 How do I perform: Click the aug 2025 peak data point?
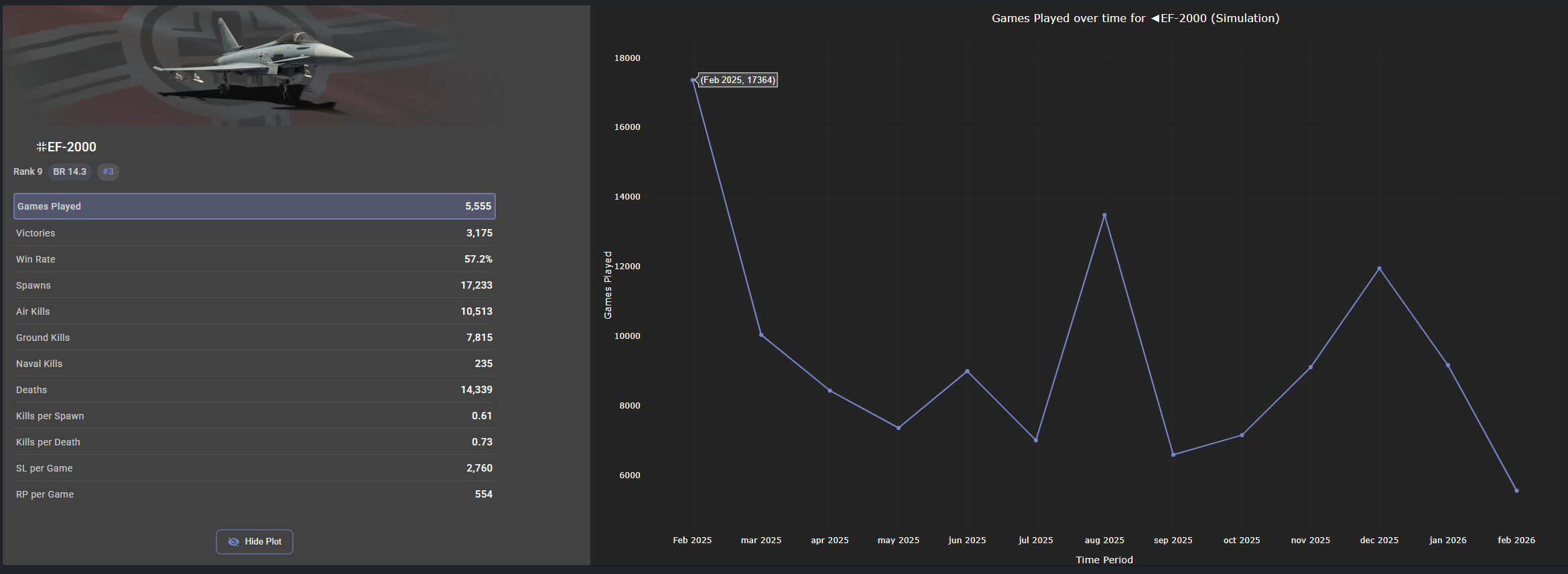point(1104,215)
